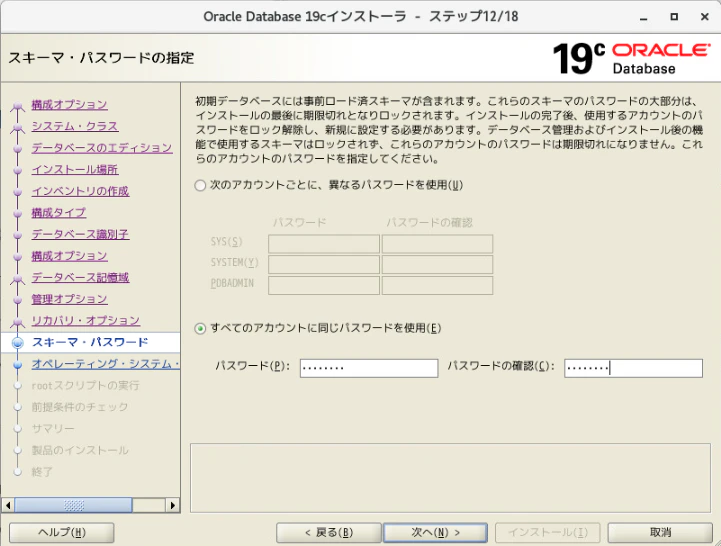The height and width of the screenshot is (546, 721).
Task: Click the sidebar horizontal scrollbar thumb
Action: pyautogui.click(x=73, y=505)
